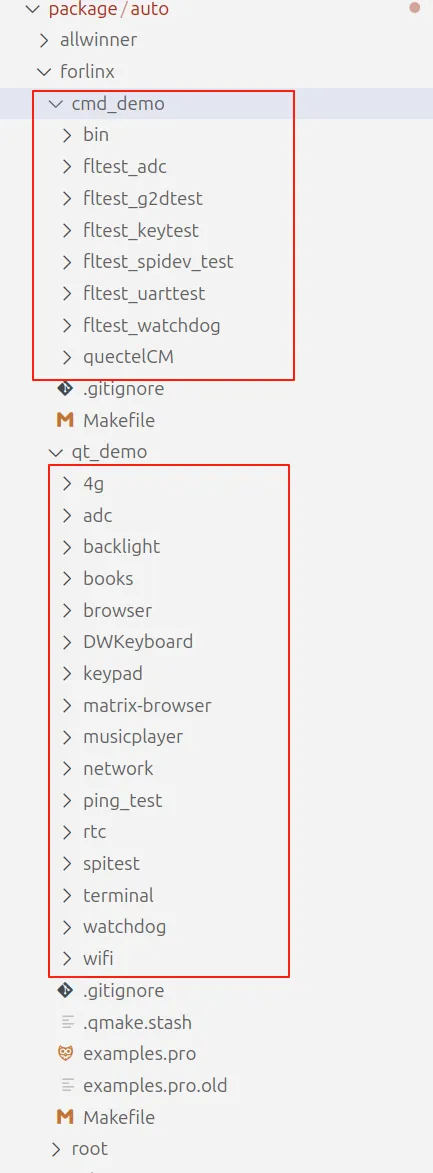Click the git icon beside the qt_demo .gitignore

click(x=66, y=990)
